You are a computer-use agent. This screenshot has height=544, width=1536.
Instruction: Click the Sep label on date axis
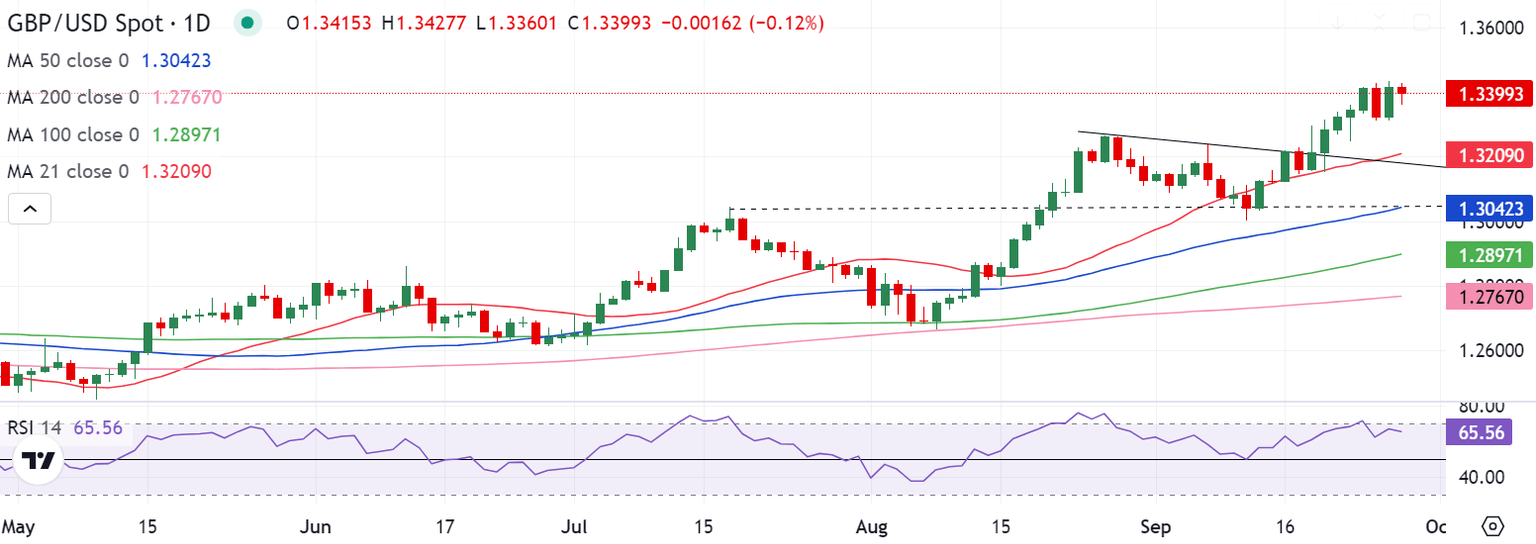click(x=1156, y=526)
